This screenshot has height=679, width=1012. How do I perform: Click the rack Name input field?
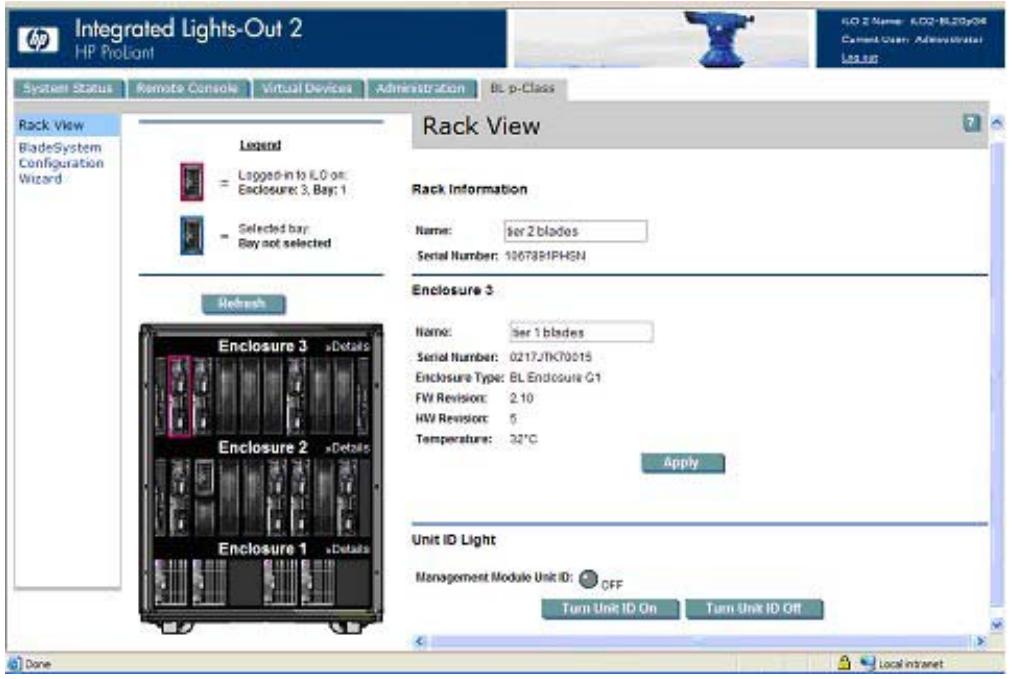575,231
